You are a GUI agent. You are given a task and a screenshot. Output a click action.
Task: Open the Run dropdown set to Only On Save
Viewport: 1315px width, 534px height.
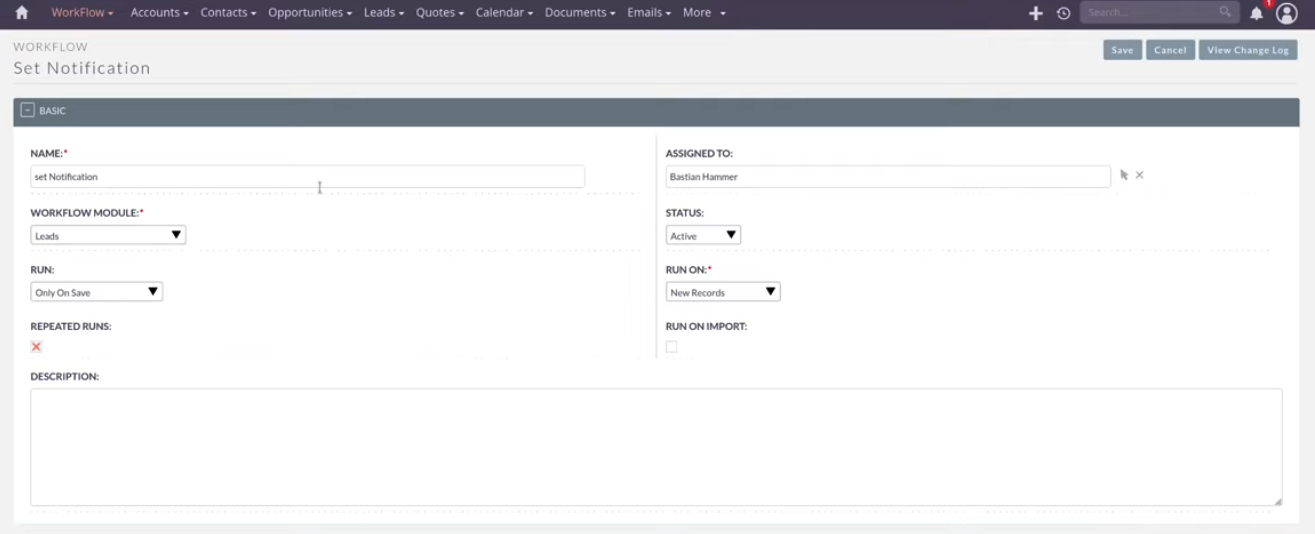[x=97, y=292]
